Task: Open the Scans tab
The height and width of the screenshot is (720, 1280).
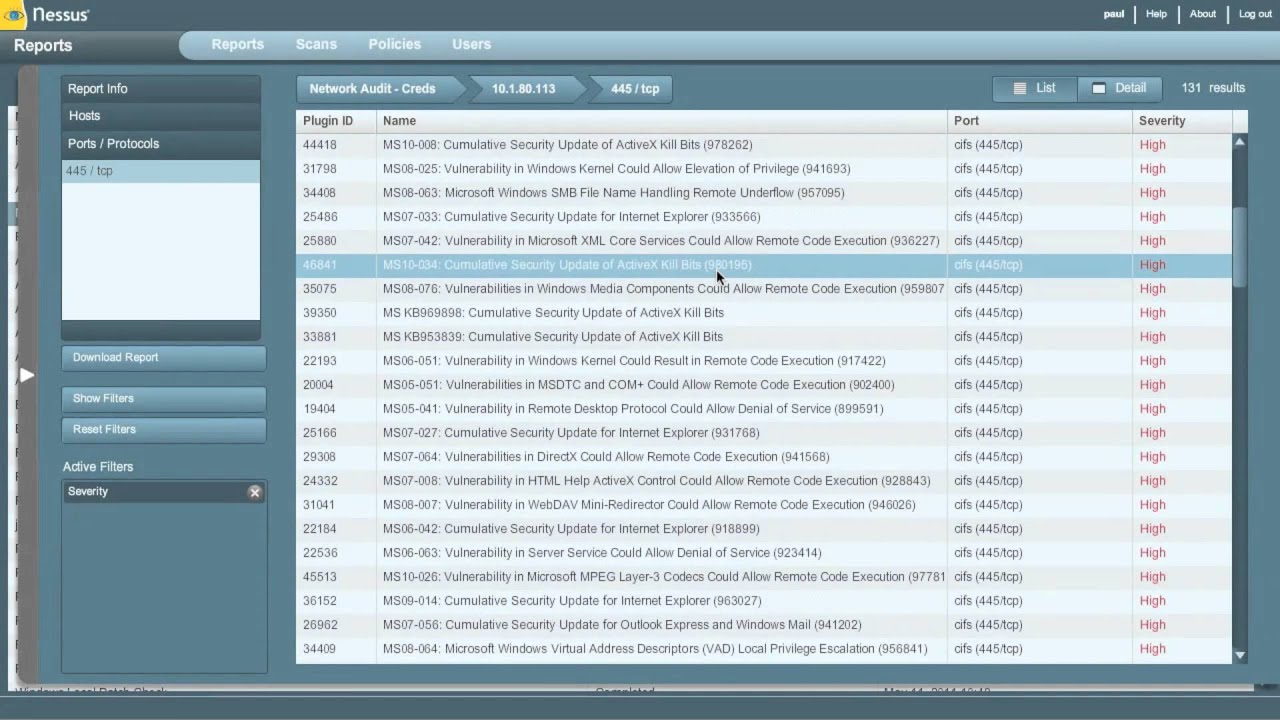Action: click(316, 44)
